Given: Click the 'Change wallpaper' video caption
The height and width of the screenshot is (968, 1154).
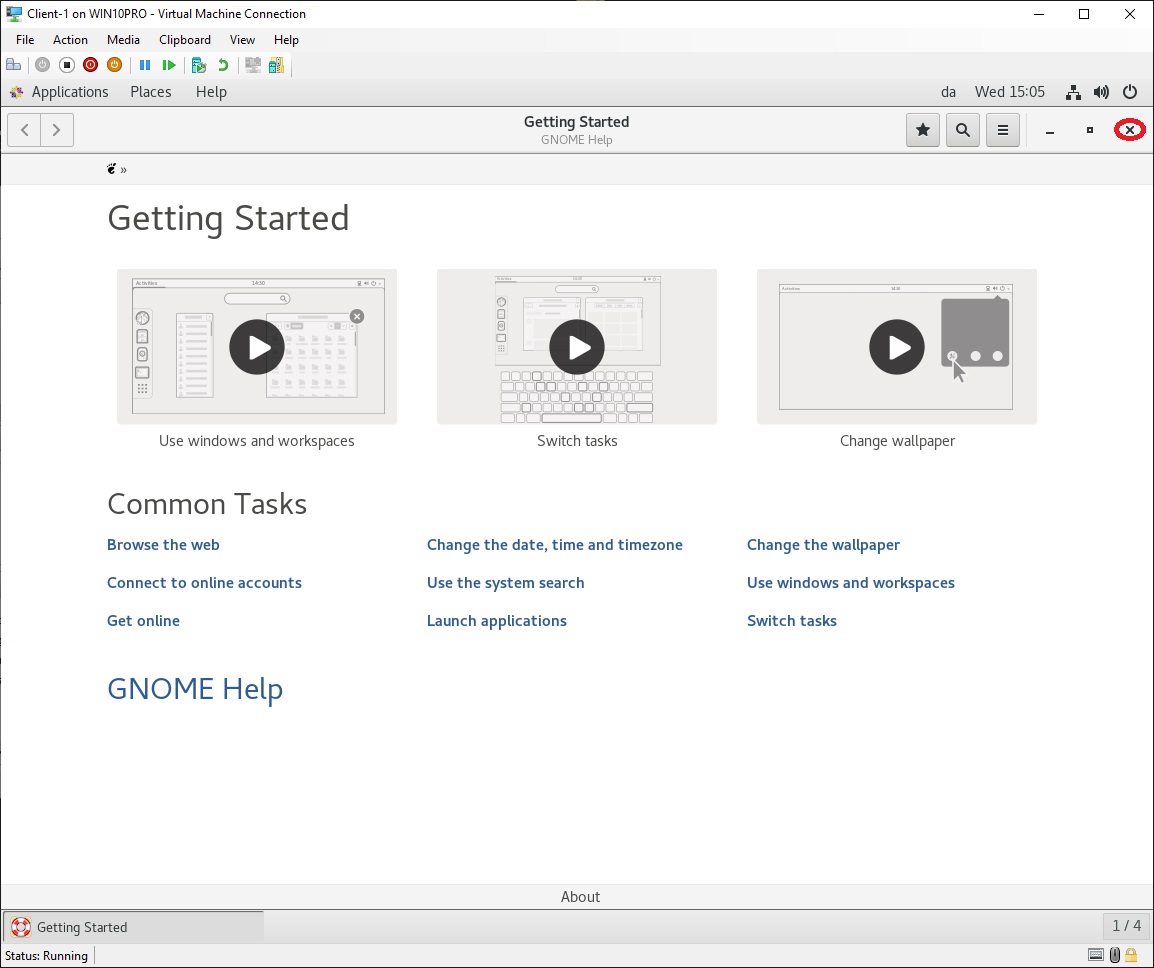Looking at the screenshot, I should (897, 441).
